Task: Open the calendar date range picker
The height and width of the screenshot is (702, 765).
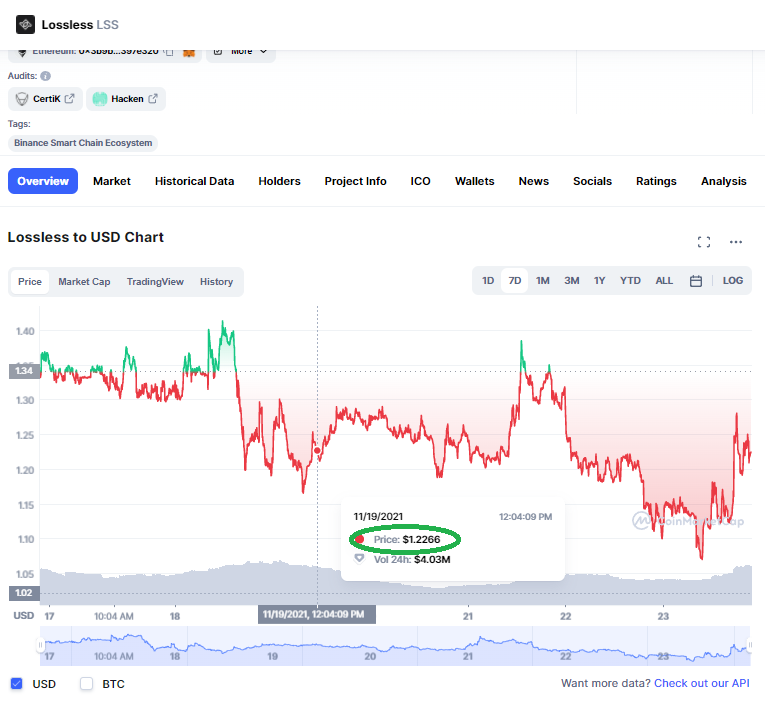Action: [x=696, y=281]
